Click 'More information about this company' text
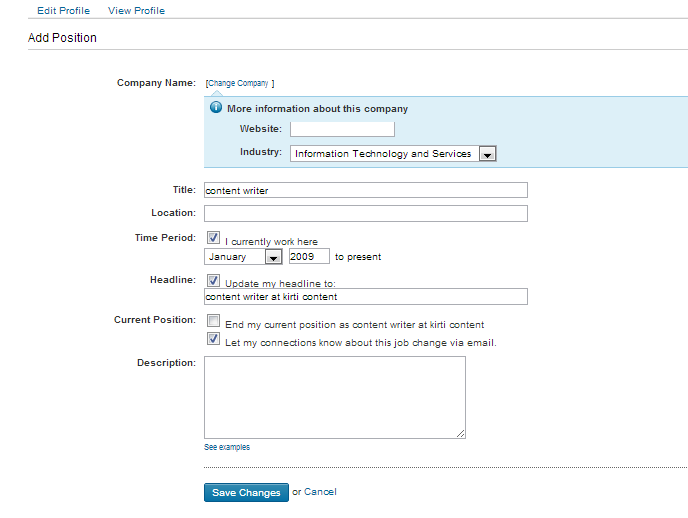 (317, 109)
